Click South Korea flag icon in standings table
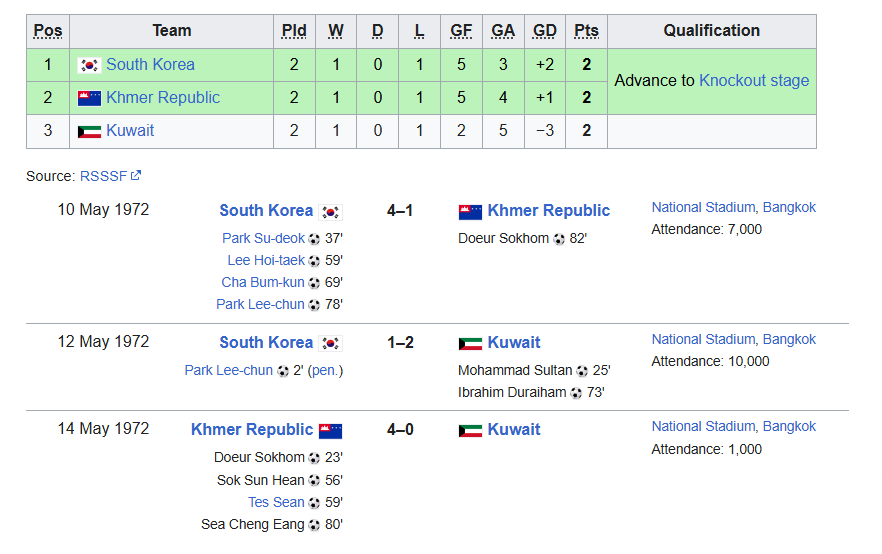The image size is (882, 554). (x=90, y=65)
